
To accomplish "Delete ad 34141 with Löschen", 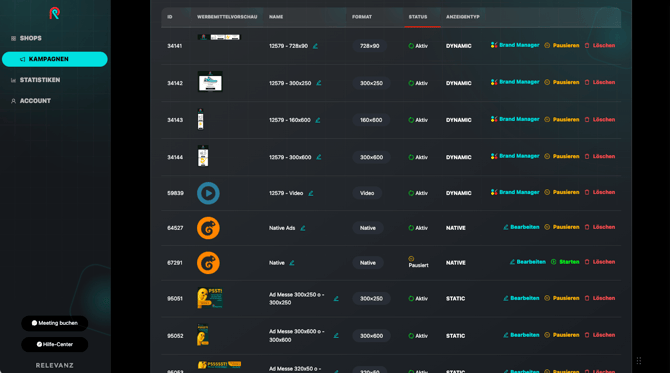I will (600, 45).
